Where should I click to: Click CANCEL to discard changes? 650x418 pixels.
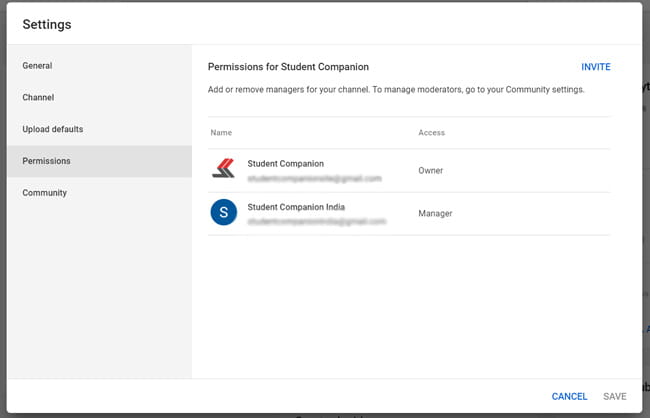(x=569, y=396)
